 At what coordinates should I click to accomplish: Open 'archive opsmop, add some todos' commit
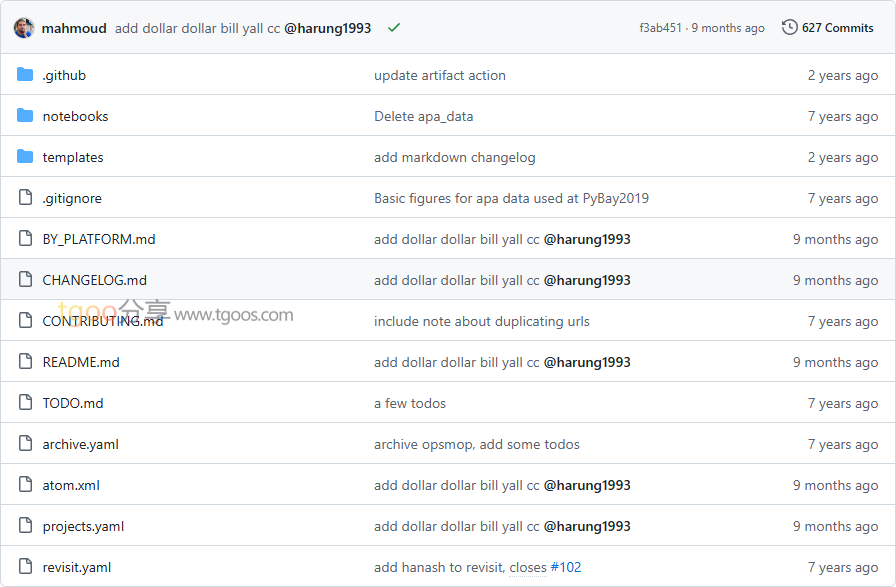477,444
